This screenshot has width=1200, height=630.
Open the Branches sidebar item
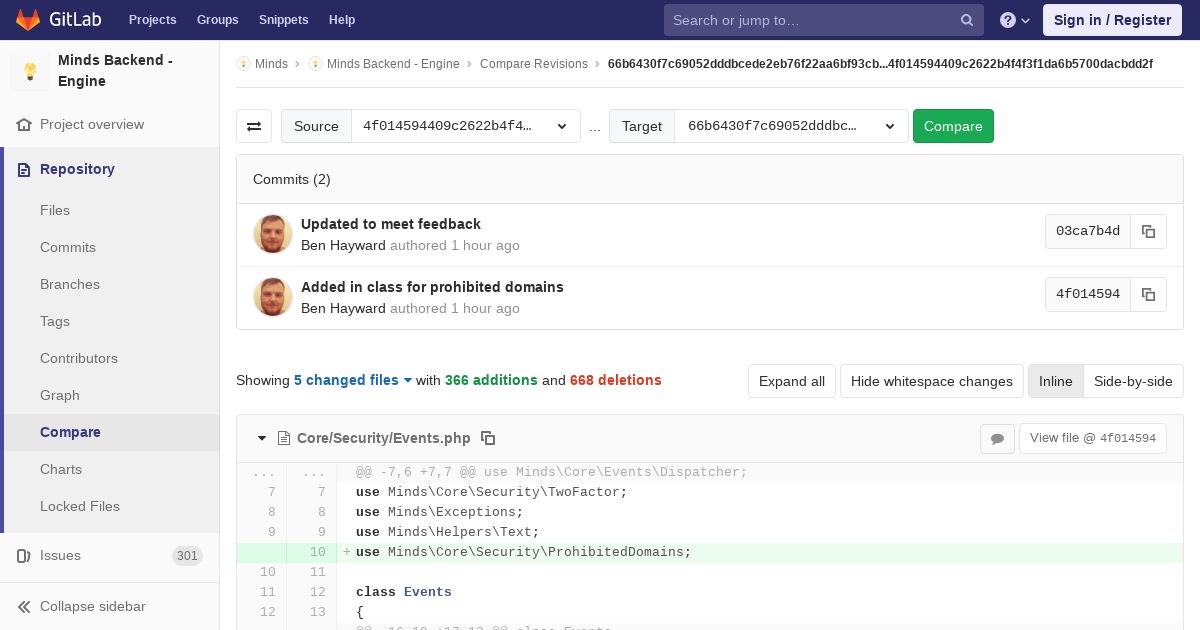(x=70, y=284)
